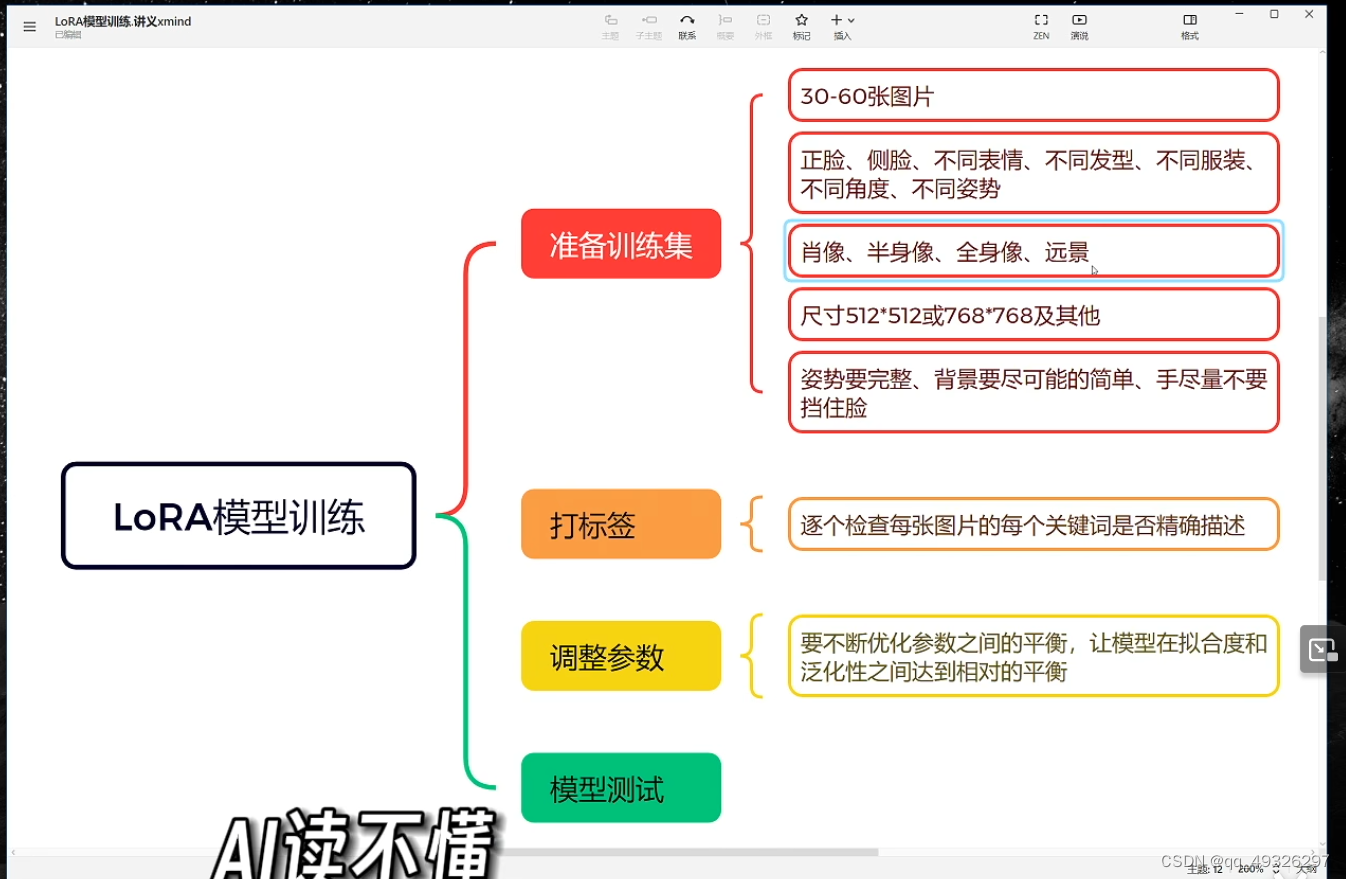
Task: Select the 调整参数 yellow topic
Action: [x=621, y=656]
